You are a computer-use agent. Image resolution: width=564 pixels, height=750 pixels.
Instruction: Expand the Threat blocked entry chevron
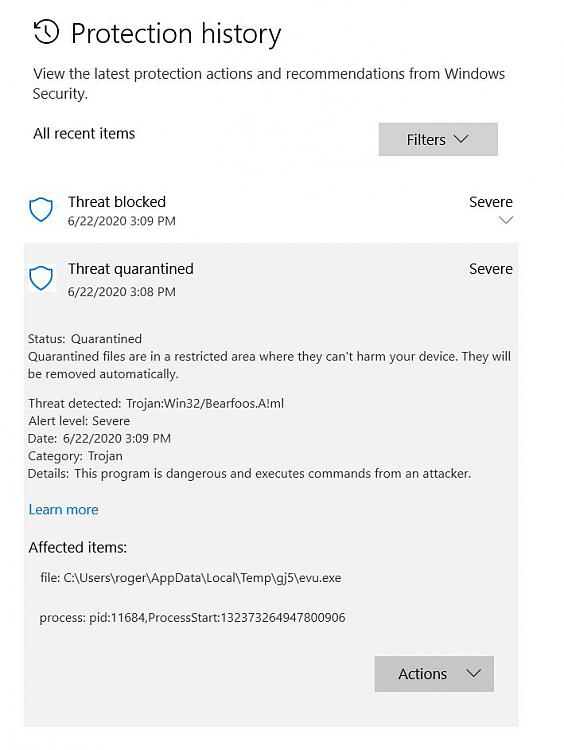pyautogui.click(x=506, y=220)
